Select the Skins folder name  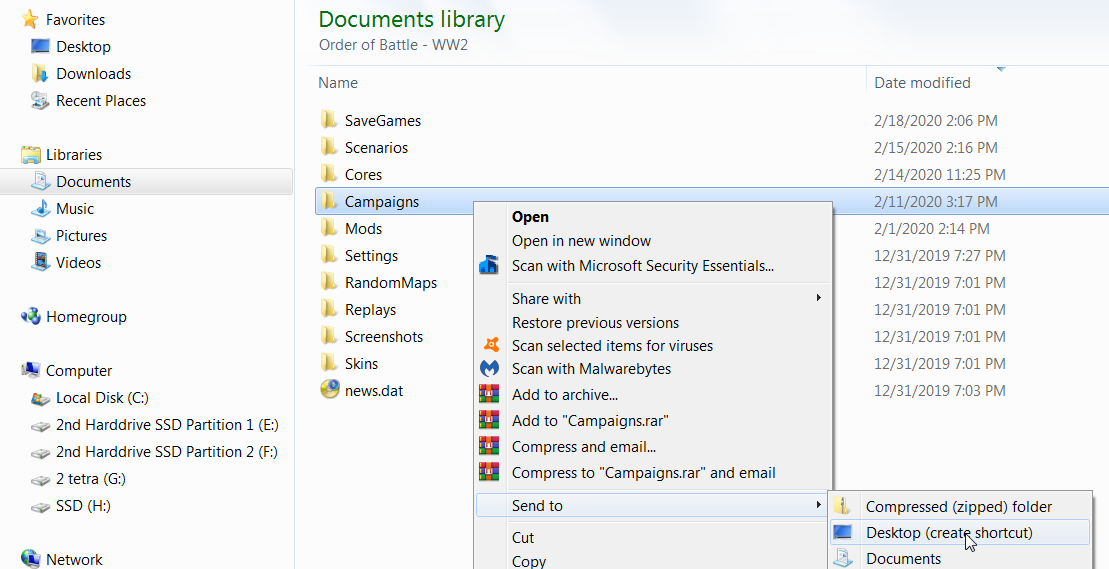(361, 363)
